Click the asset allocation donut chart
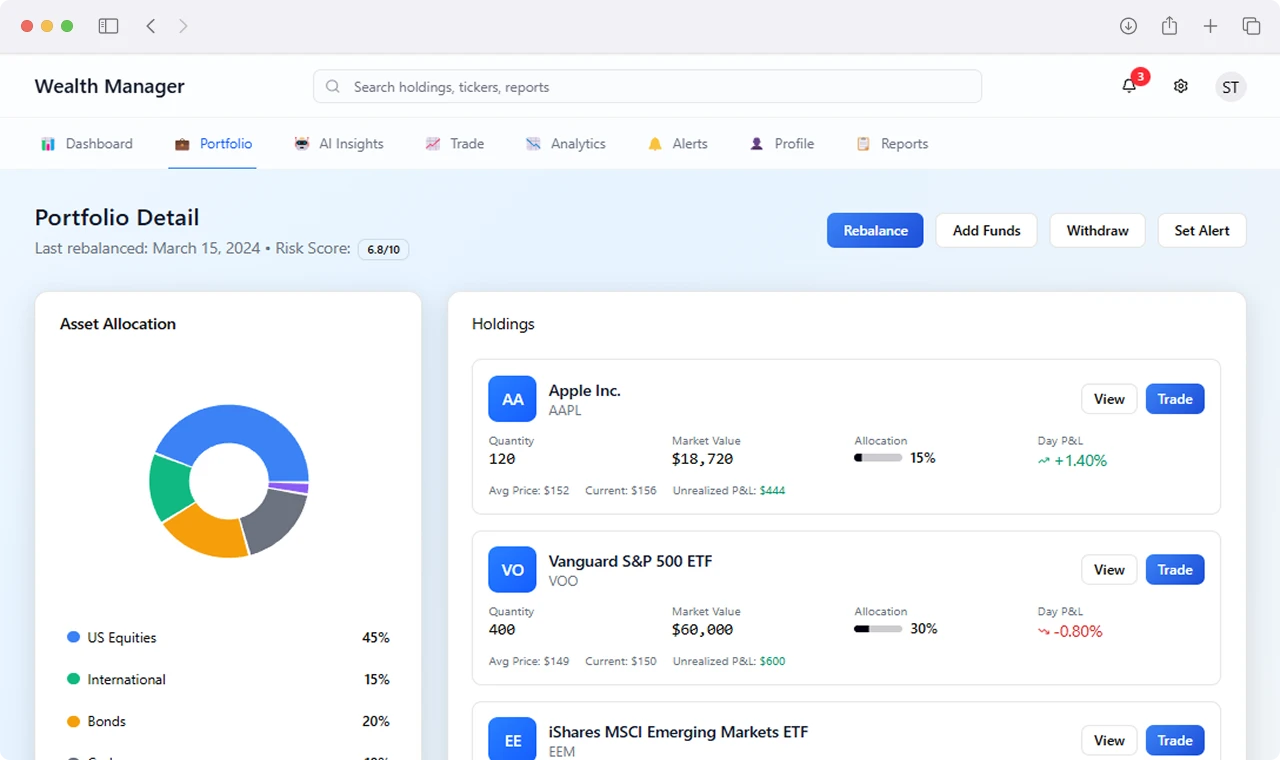 [x=229, y=481]
